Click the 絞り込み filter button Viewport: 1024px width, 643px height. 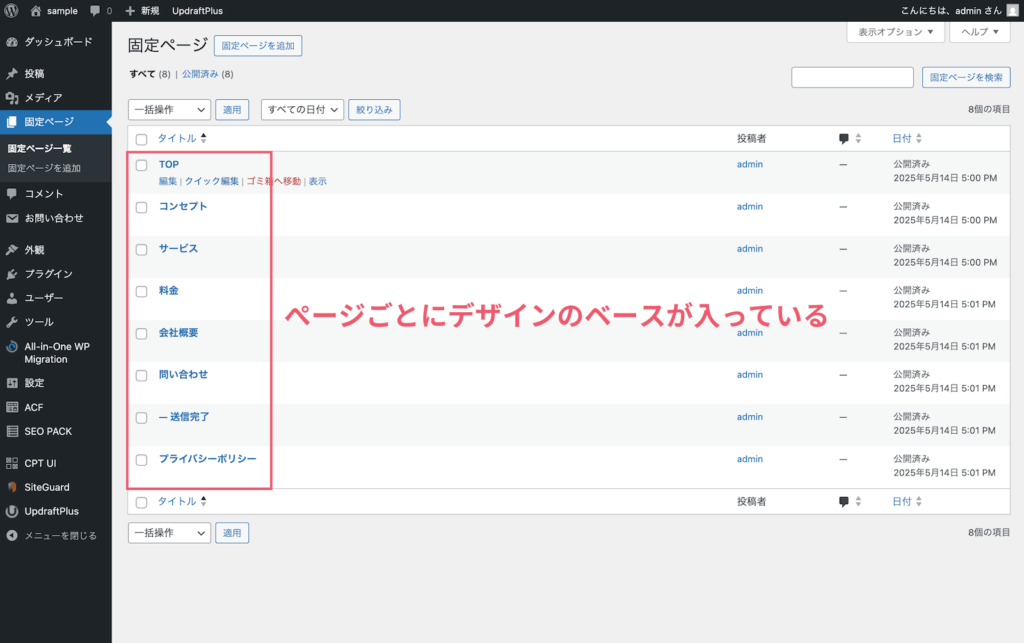(374, 110)
